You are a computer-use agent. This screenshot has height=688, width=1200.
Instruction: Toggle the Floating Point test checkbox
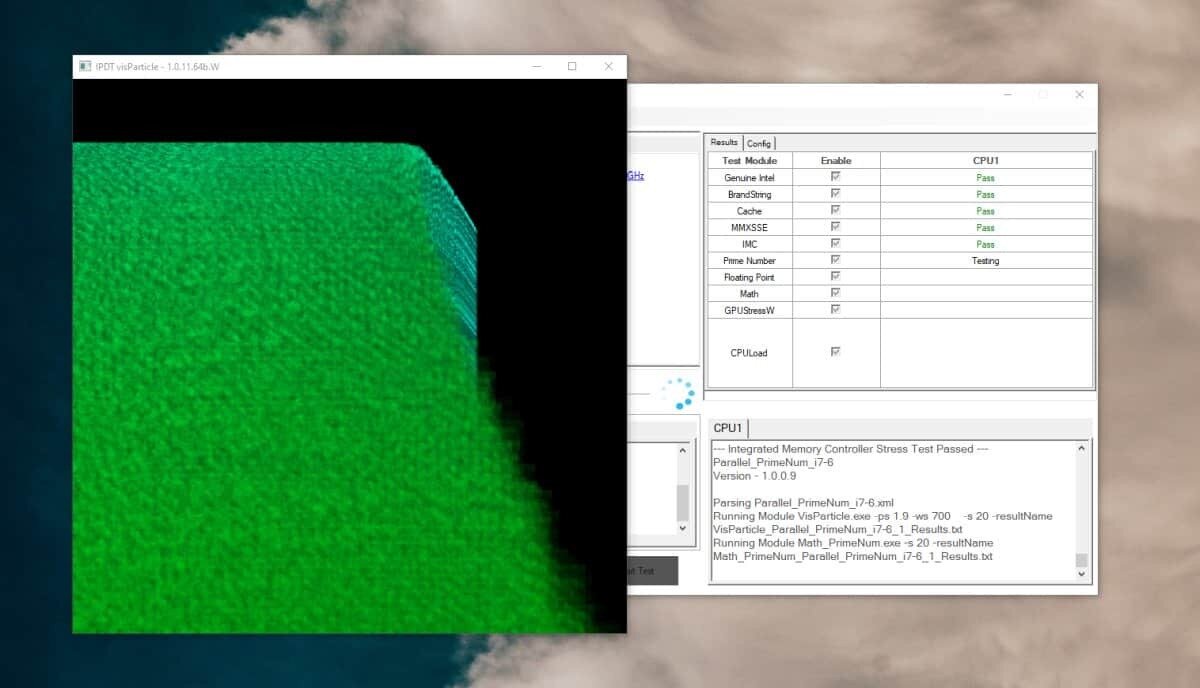(x=835, y=276)
